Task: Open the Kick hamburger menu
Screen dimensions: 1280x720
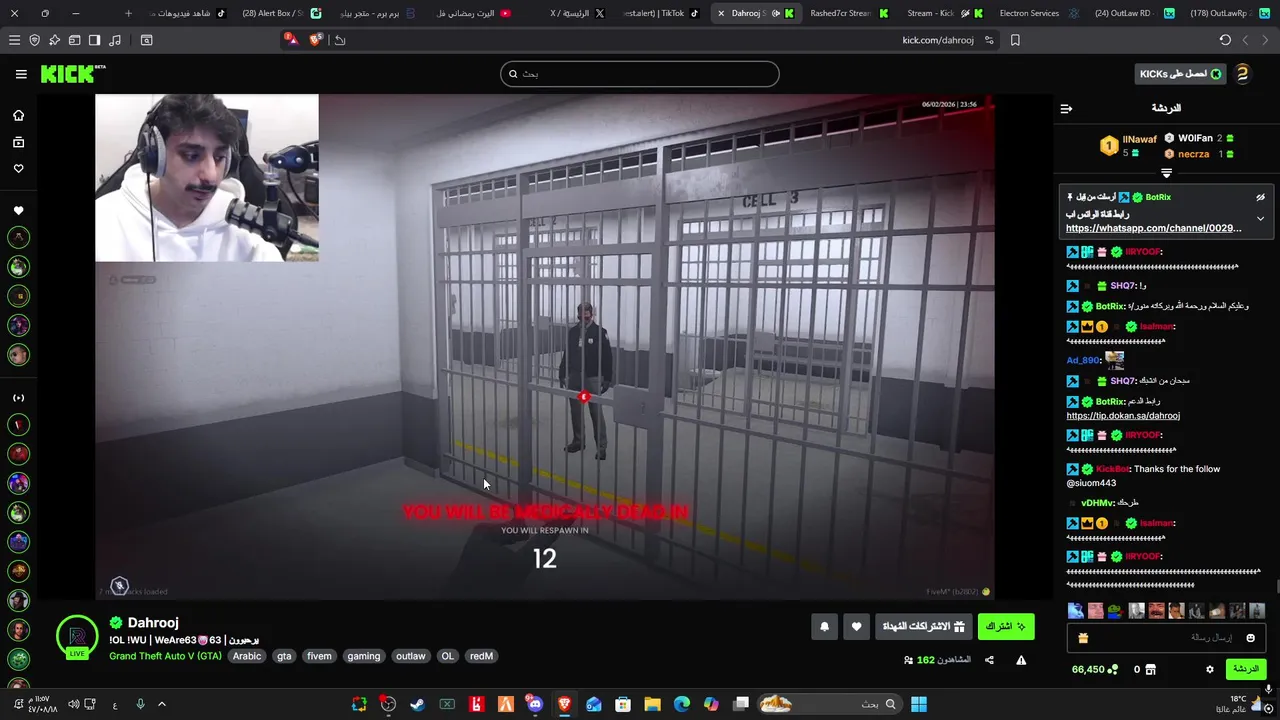Action: (21, 74)
